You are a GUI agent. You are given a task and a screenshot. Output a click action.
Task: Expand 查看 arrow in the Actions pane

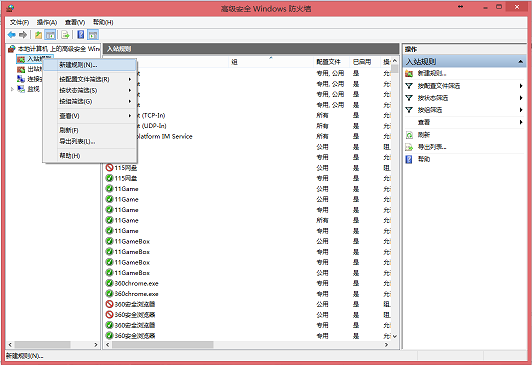coord(521,122)
